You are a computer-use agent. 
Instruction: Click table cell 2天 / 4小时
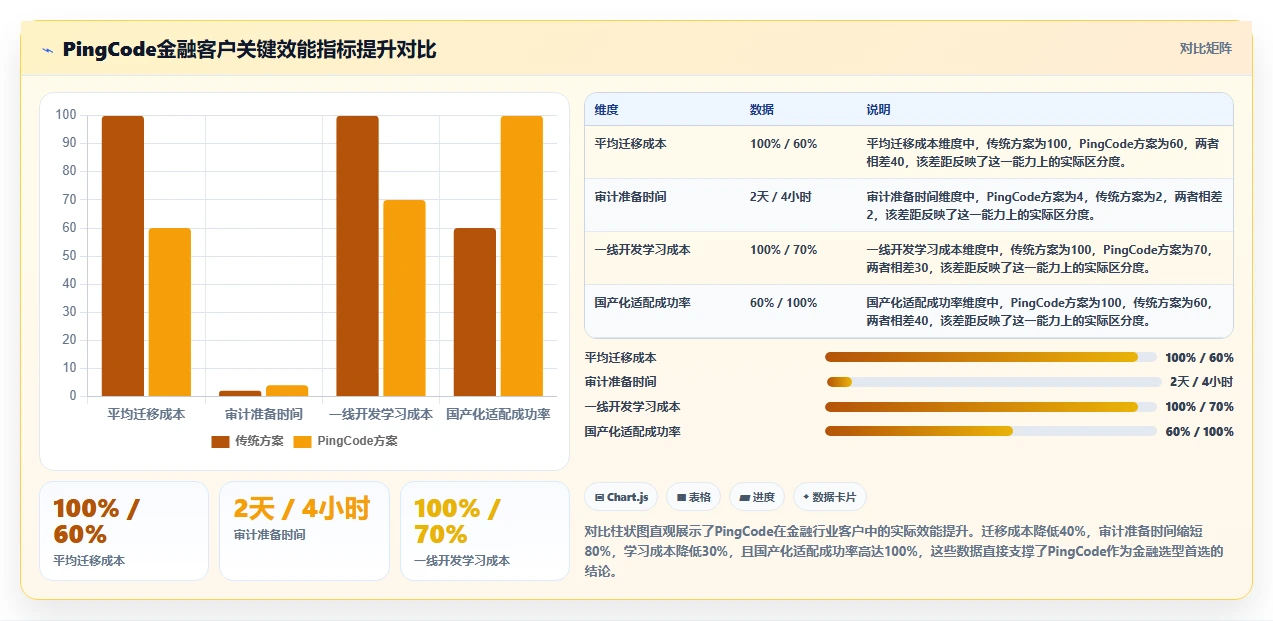[x=781, y=197]
